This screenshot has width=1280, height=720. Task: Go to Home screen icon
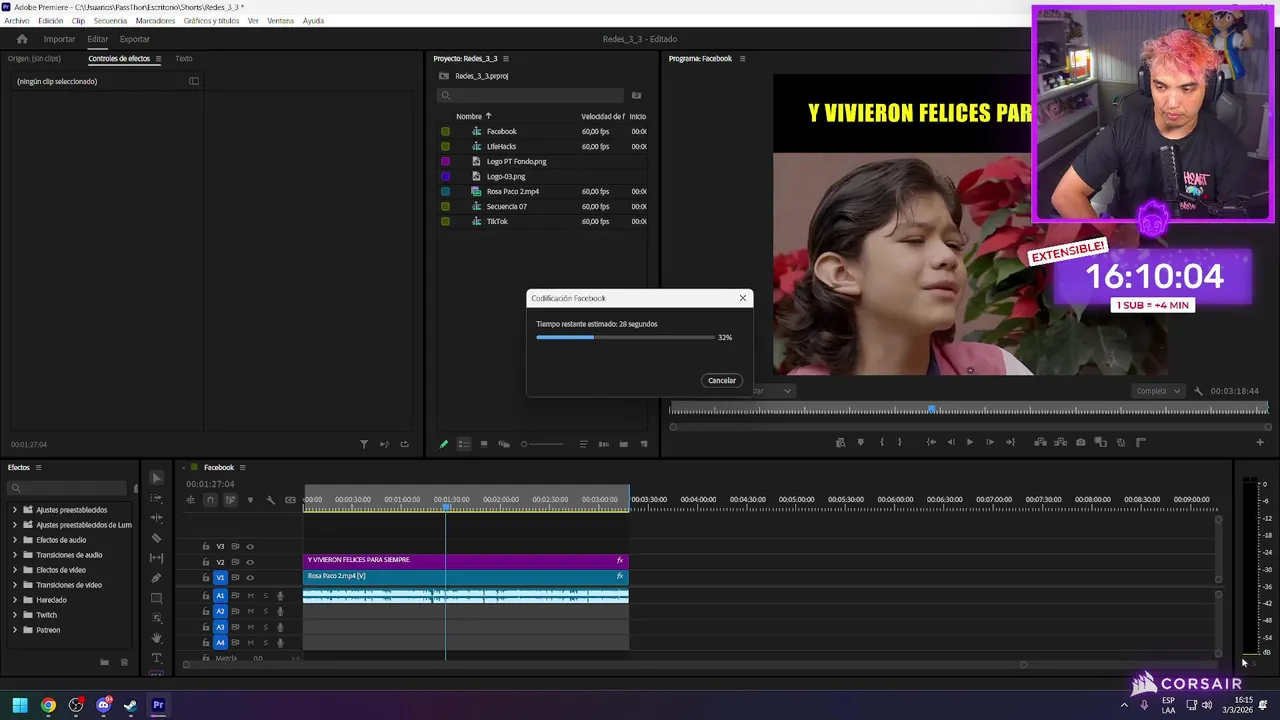click(22, 39)
